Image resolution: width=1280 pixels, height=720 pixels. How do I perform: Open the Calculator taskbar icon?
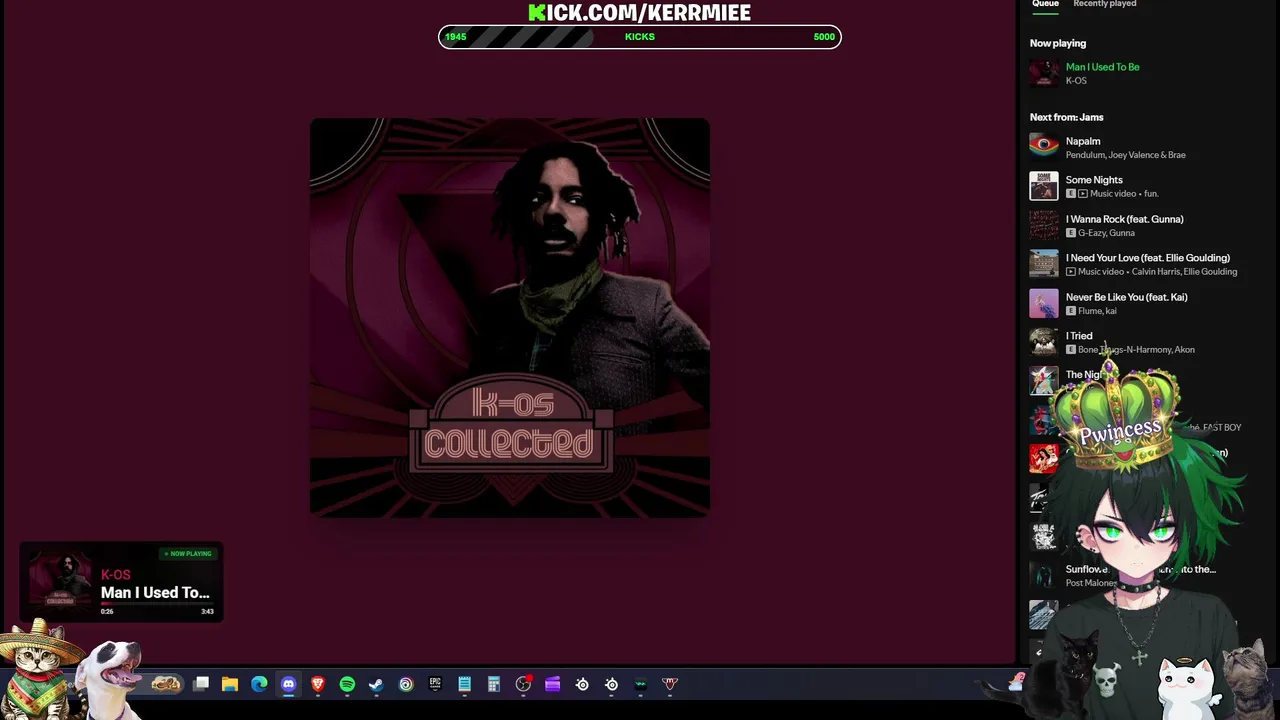point(493,684)
